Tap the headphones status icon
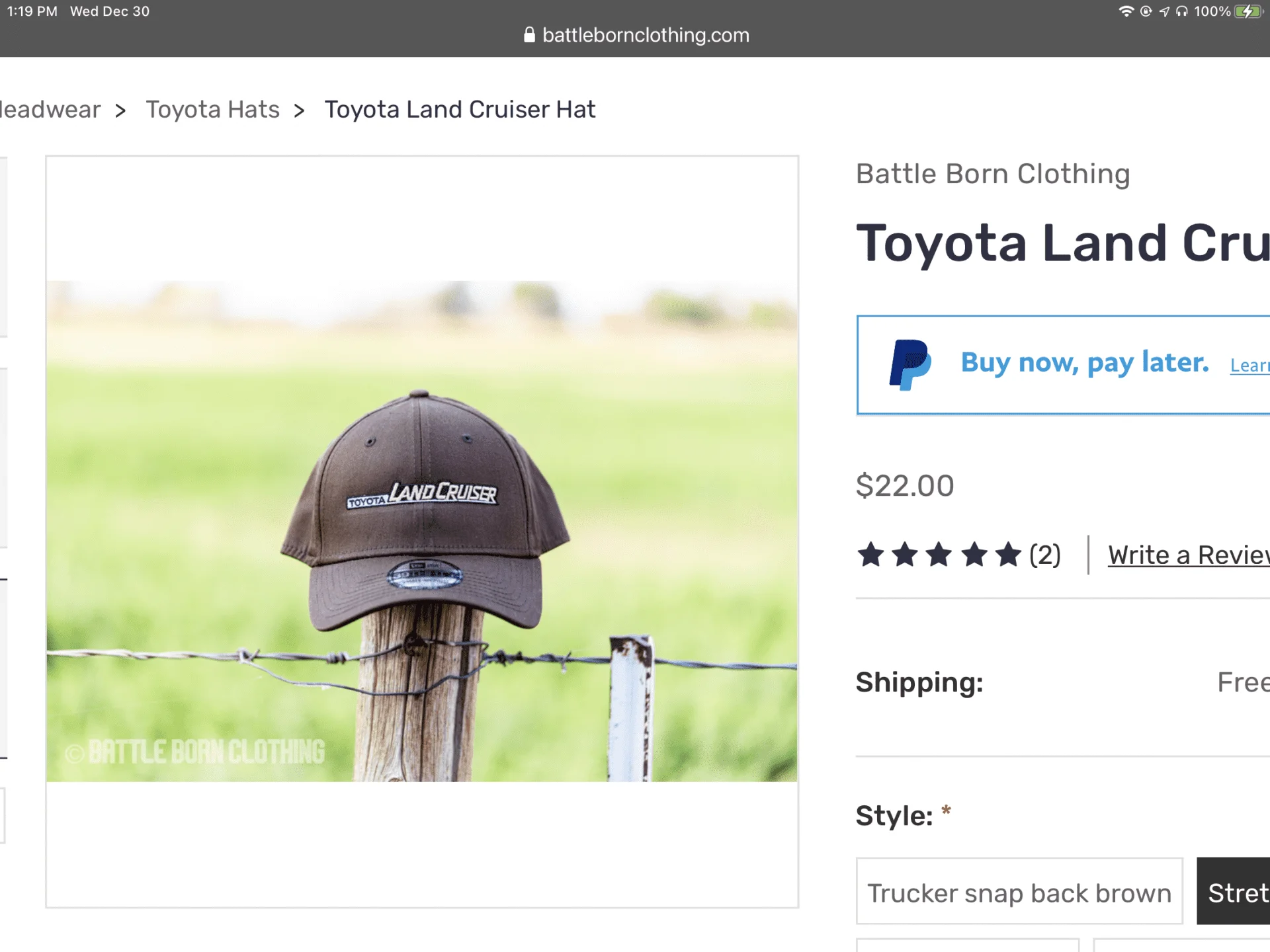The width and height of the screenshot is (1270, 952). (x=1182, y=11)
